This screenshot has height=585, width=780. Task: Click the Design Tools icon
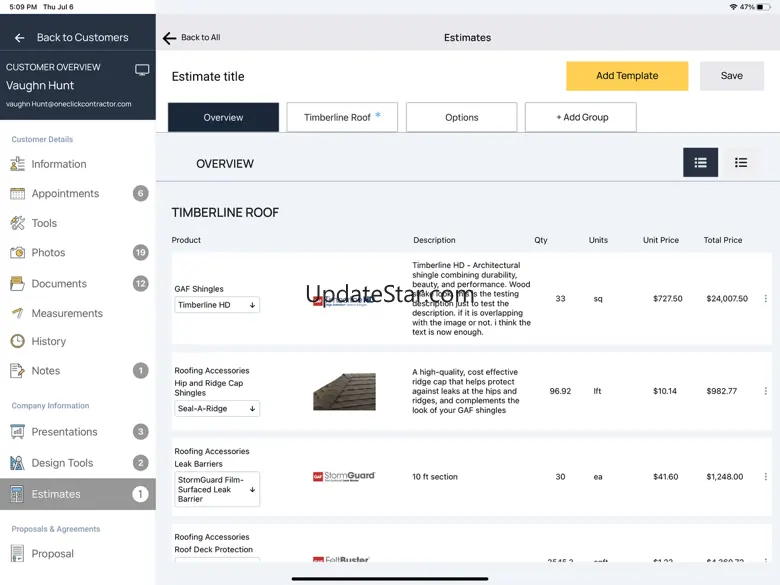(x=17, y=463)
